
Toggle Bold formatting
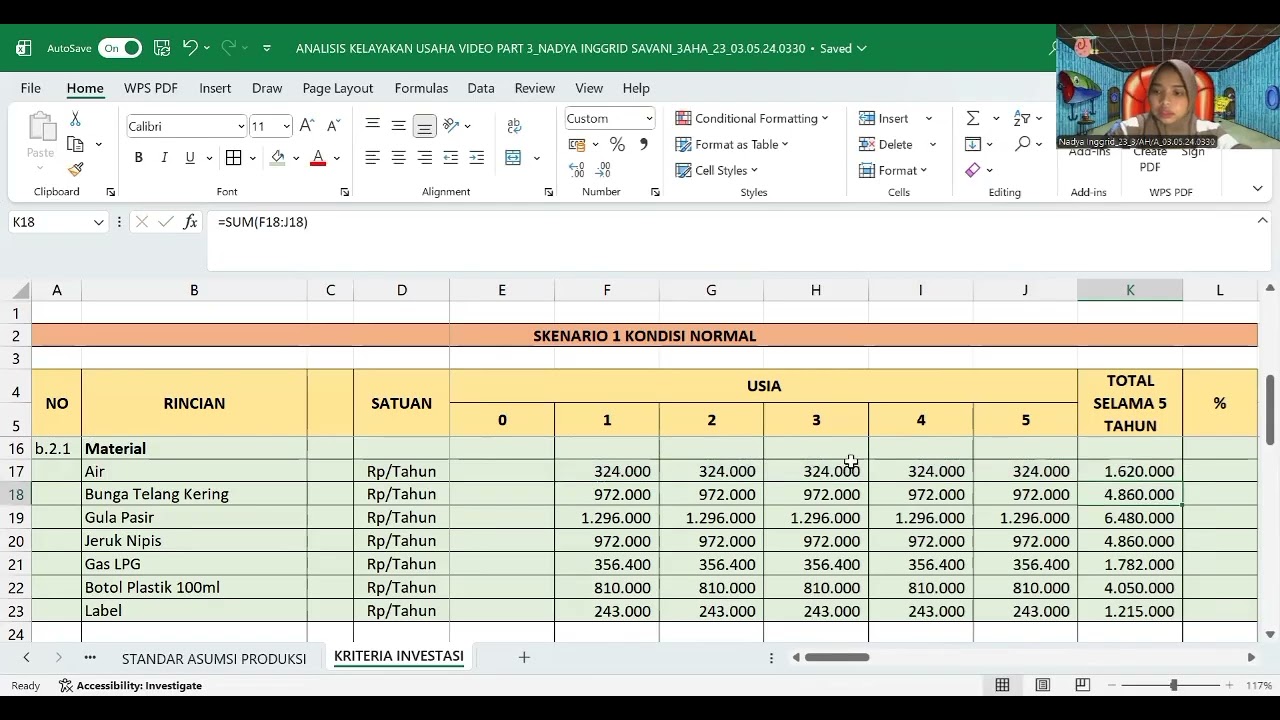(138, 158)
